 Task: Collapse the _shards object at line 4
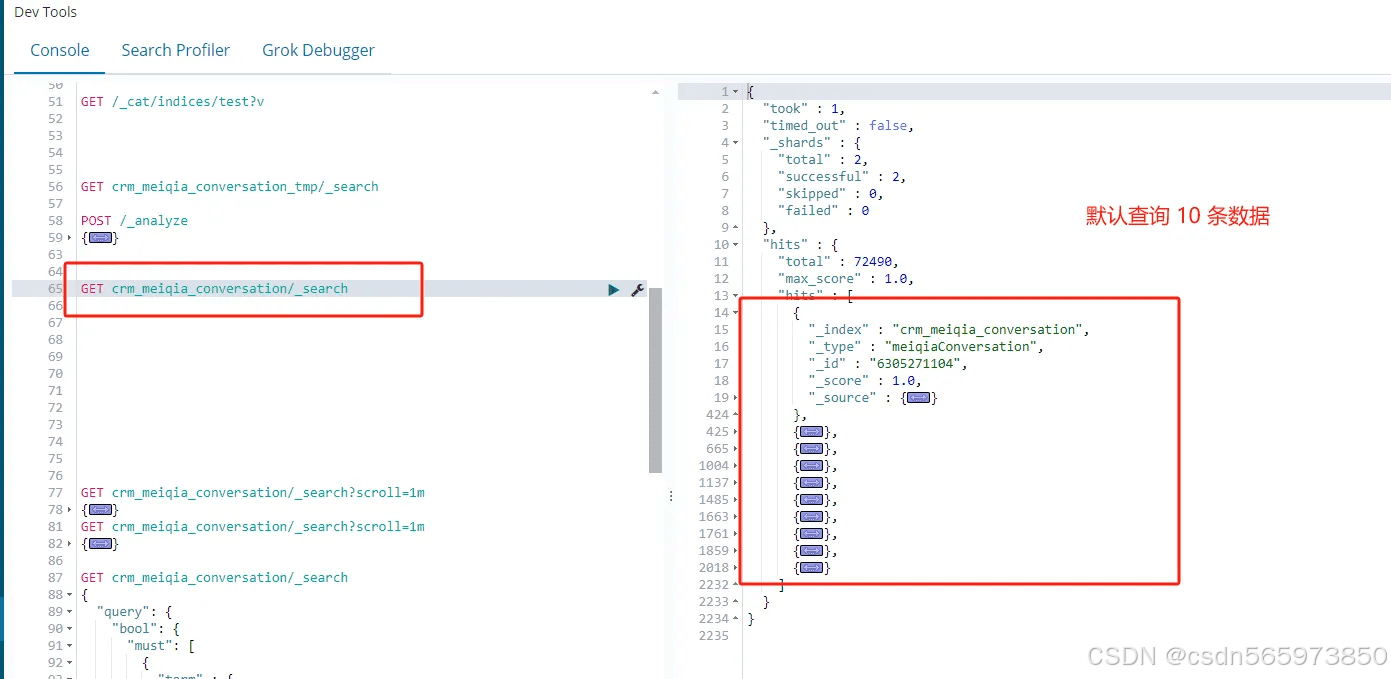[735, 142]
